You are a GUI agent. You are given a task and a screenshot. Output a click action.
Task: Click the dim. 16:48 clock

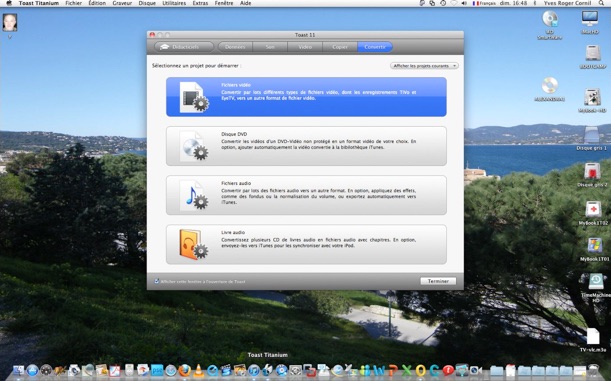point(514,3)
